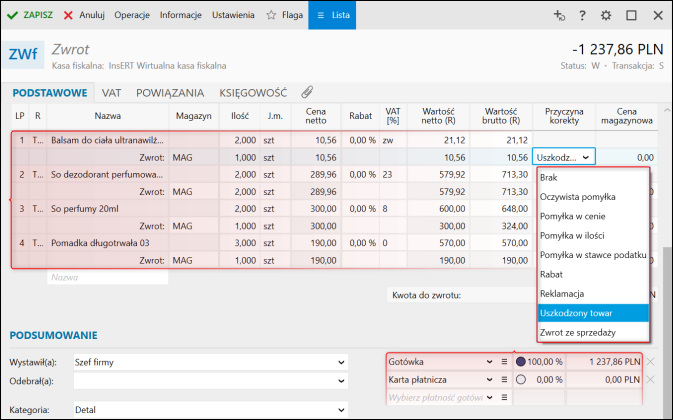Image resolution: width=673 pixels, height=420 pixels.
Task: Expand the Wystawił(a) dropdown
Action: pos(341,361)
